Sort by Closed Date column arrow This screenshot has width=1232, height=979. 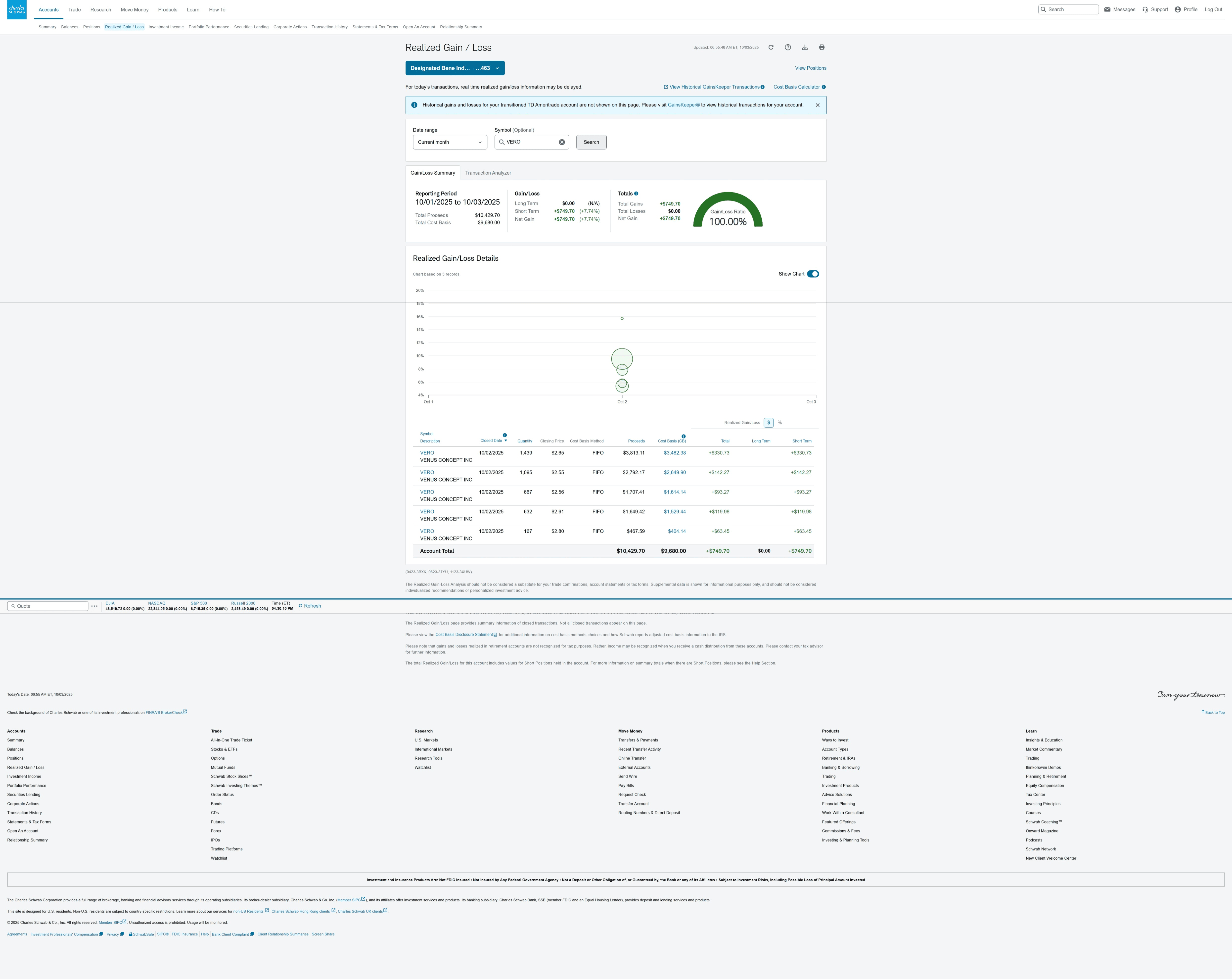(x=506, y=441)
